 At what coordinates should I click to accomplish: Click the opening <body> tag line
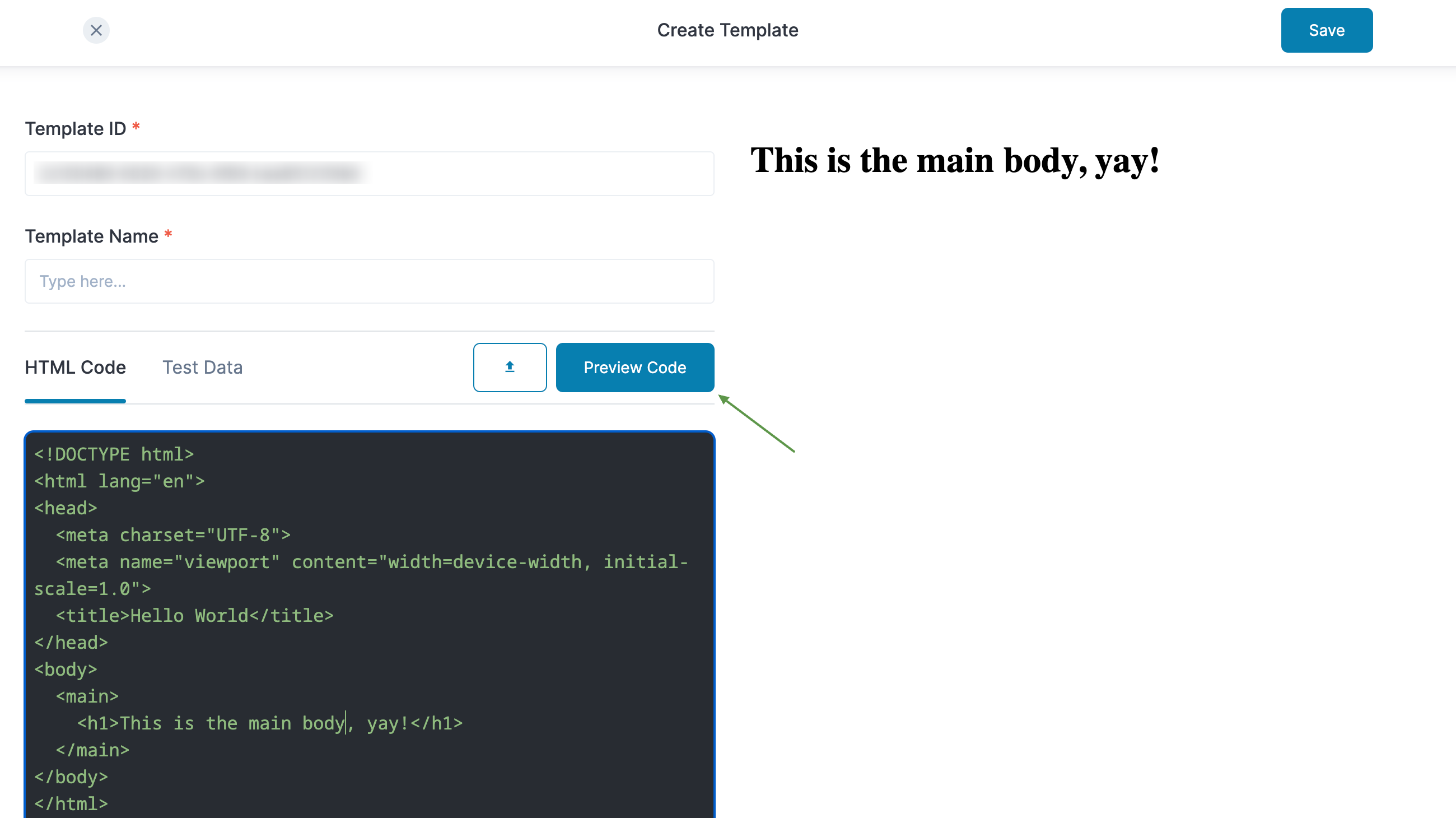pyautogui.click(x=66, y=669)
